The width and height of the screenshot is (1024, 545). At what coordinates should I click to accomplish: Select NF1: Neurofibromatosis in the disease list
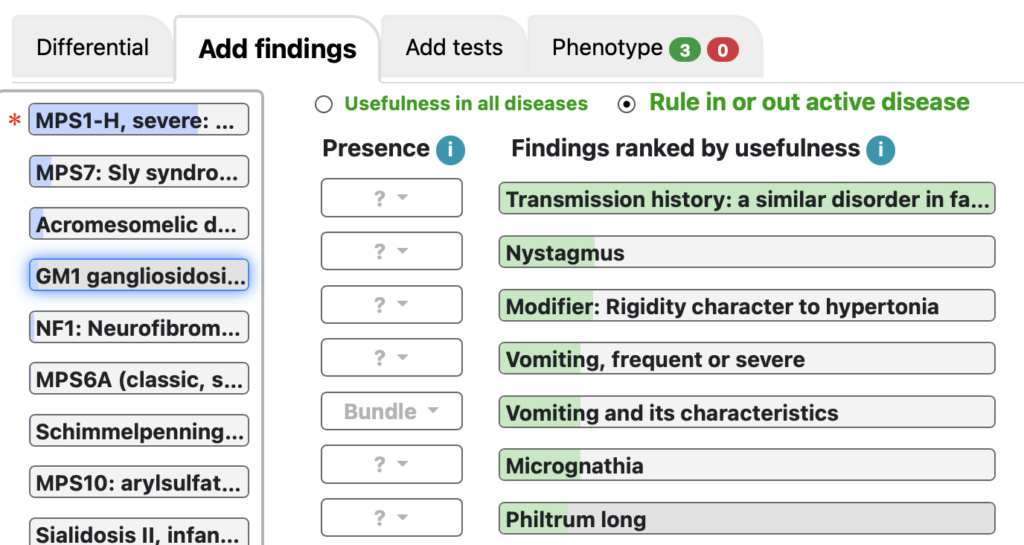point(139,327)
